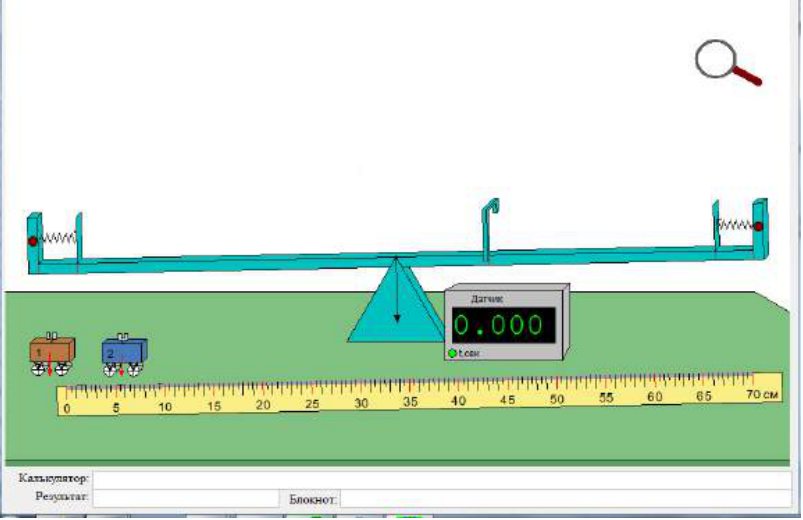Image resolution: width=803 pixels, height=520 pixels.
Task: Click the hook-shaped gate on the track
Action: click(x=490, y=229)
